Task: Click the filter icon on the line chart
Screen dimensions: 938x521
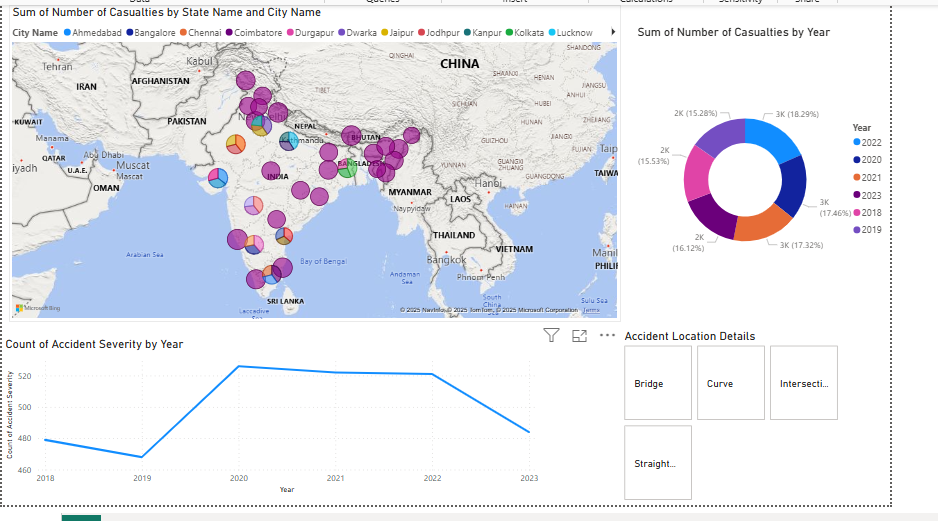Action: tap(551, 336)
